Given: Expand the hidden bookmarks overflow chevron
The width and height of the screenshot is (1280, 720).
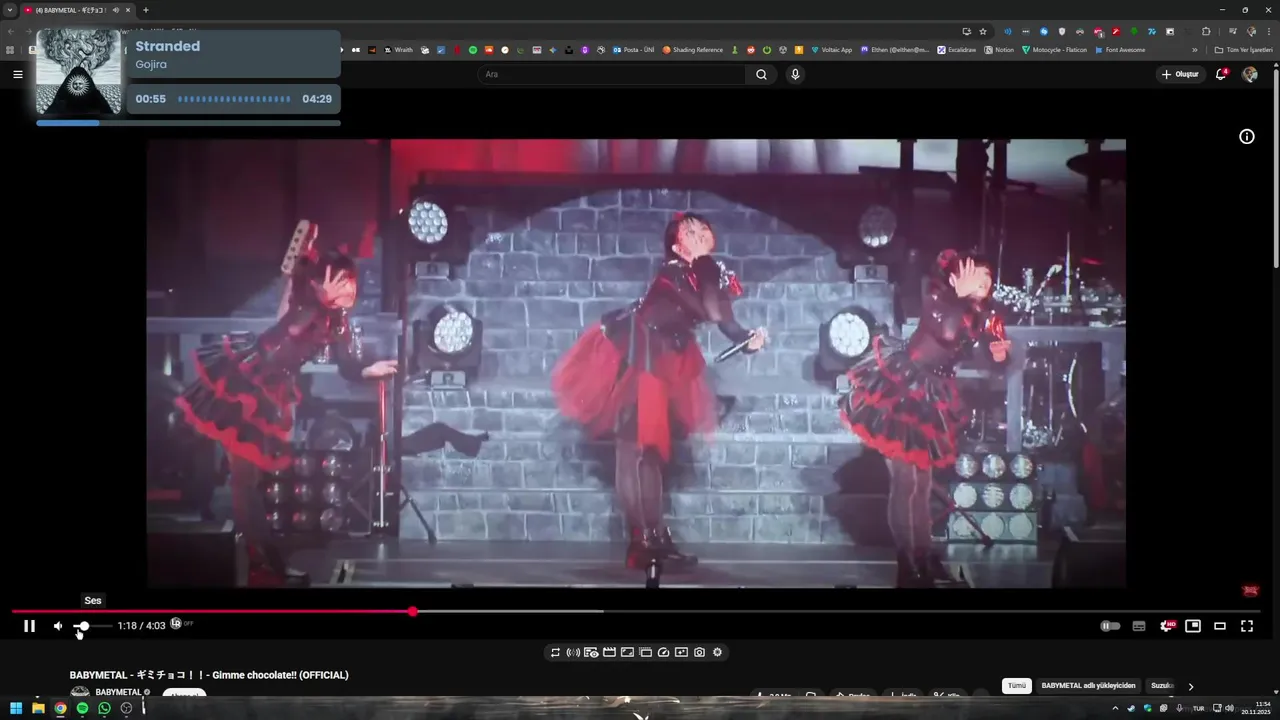Looking at the screenshot, I should [1194, 50].
